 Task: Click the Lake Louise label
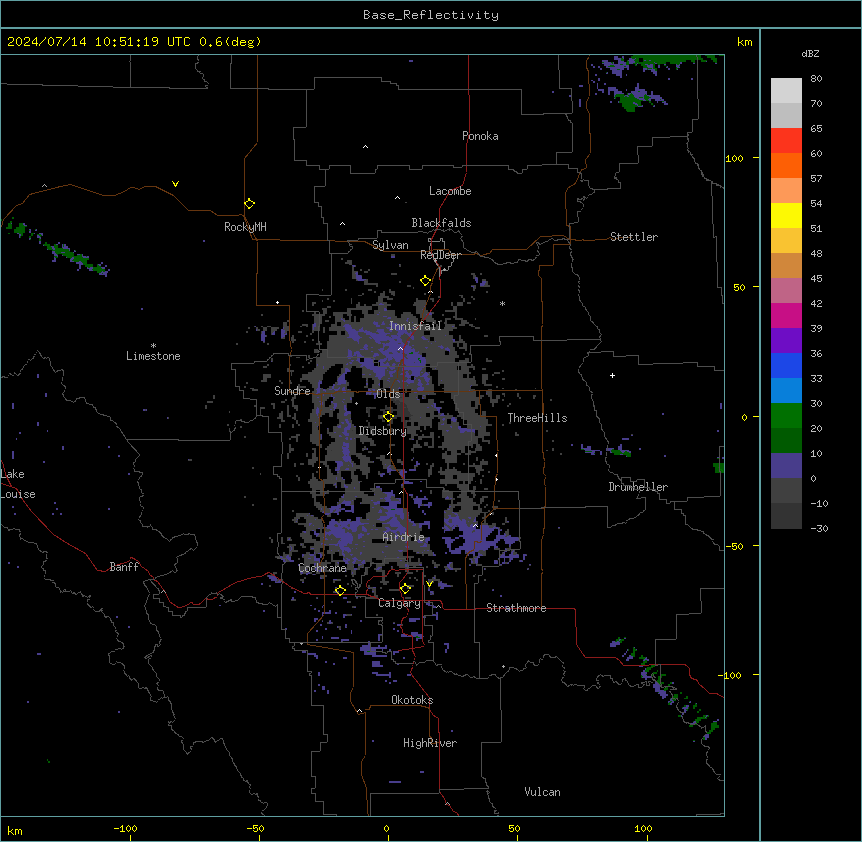pos(18,484)
